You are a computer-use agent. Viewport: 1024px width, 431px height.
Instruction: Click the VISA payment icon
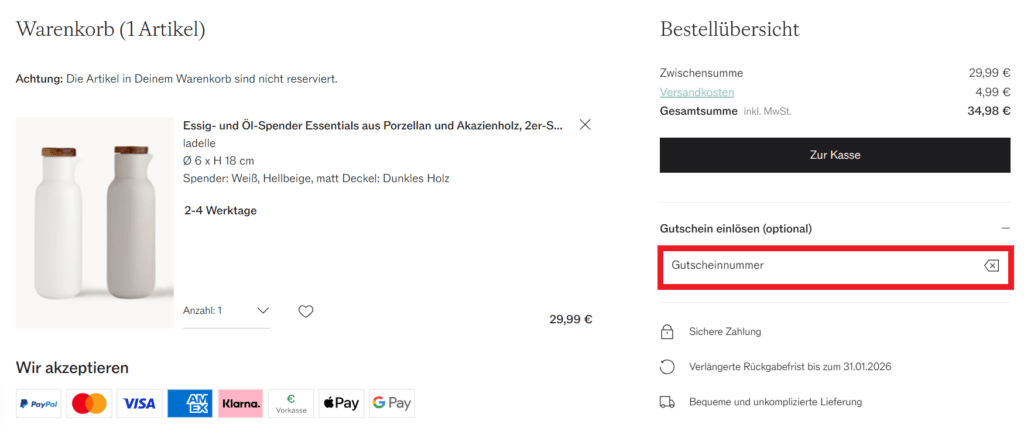tap(139, 403)
